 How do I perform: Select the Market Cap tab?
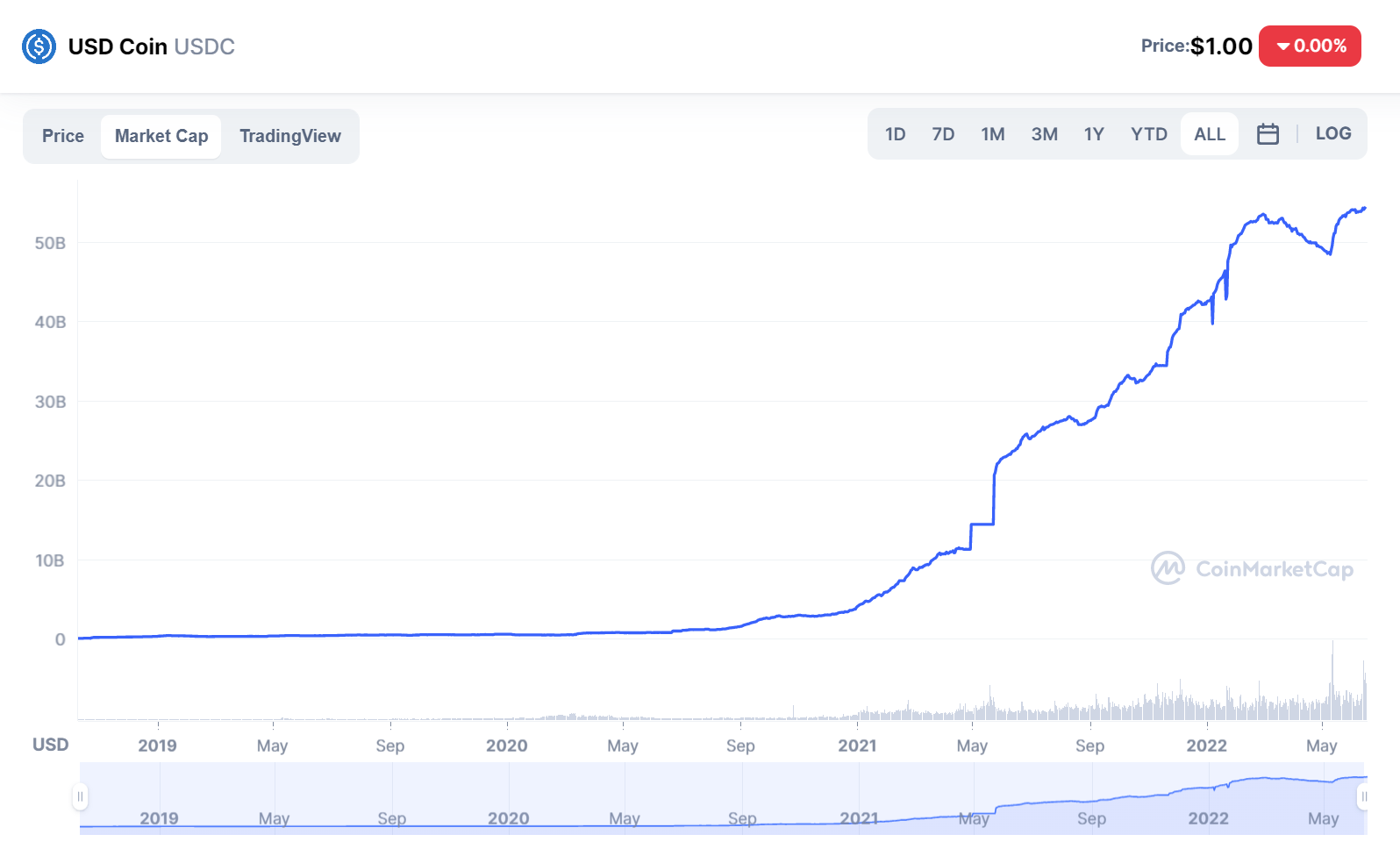[x=161, y=136]
